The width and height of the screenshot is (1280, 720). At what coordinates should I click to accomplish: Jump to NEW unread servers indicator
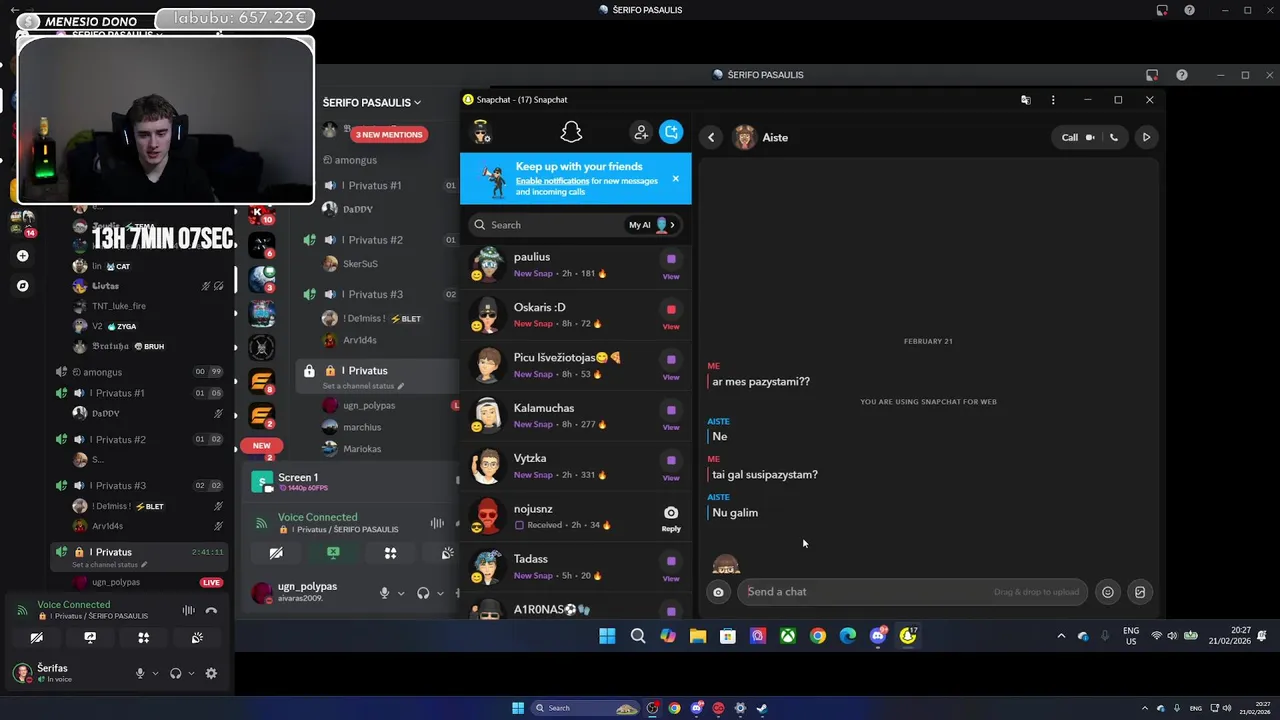click(x=261, y=445)
